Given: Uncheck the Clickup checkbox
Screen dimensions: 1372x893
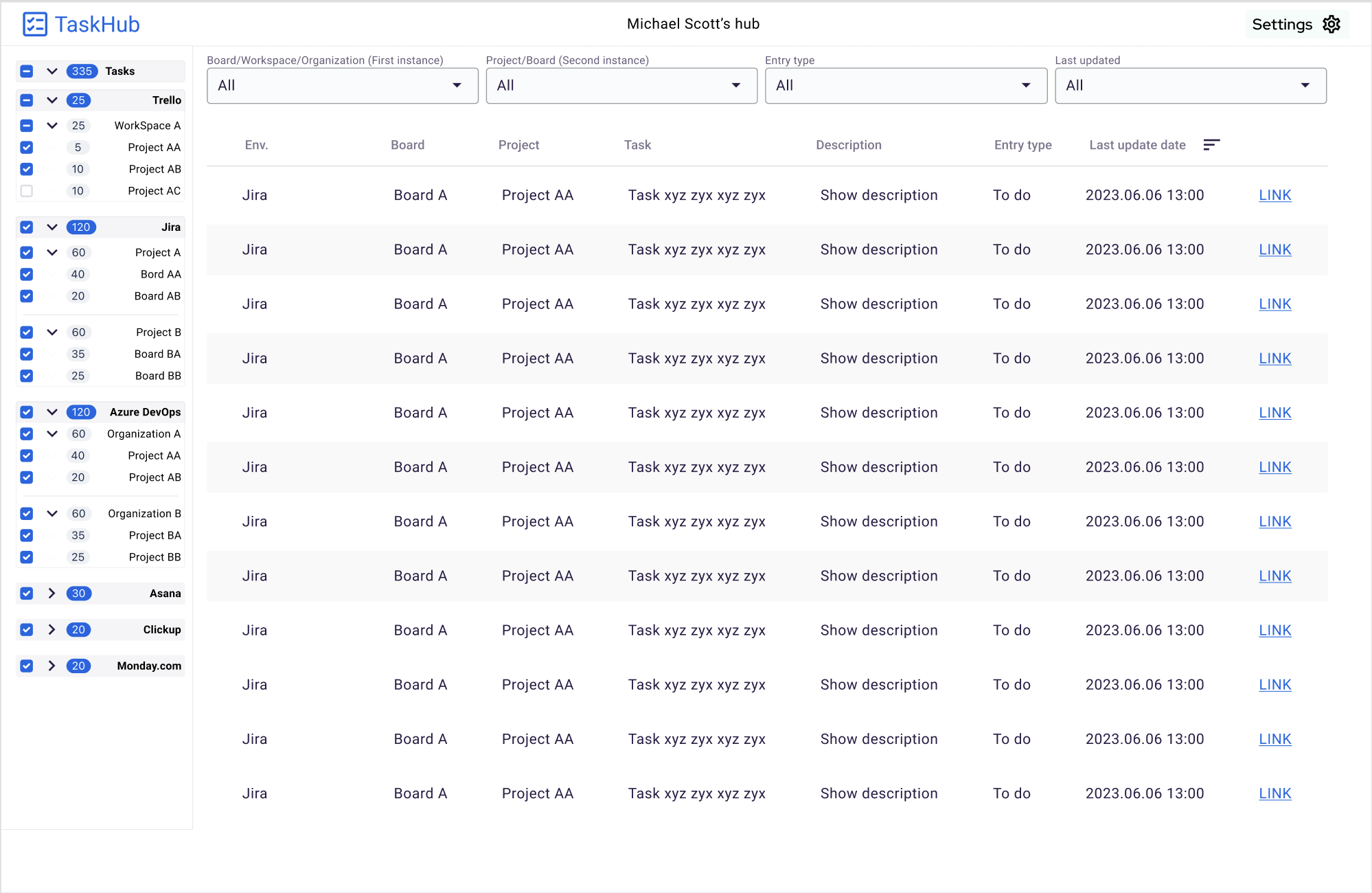Looking at the screenshot, I should tap(27, 630).
